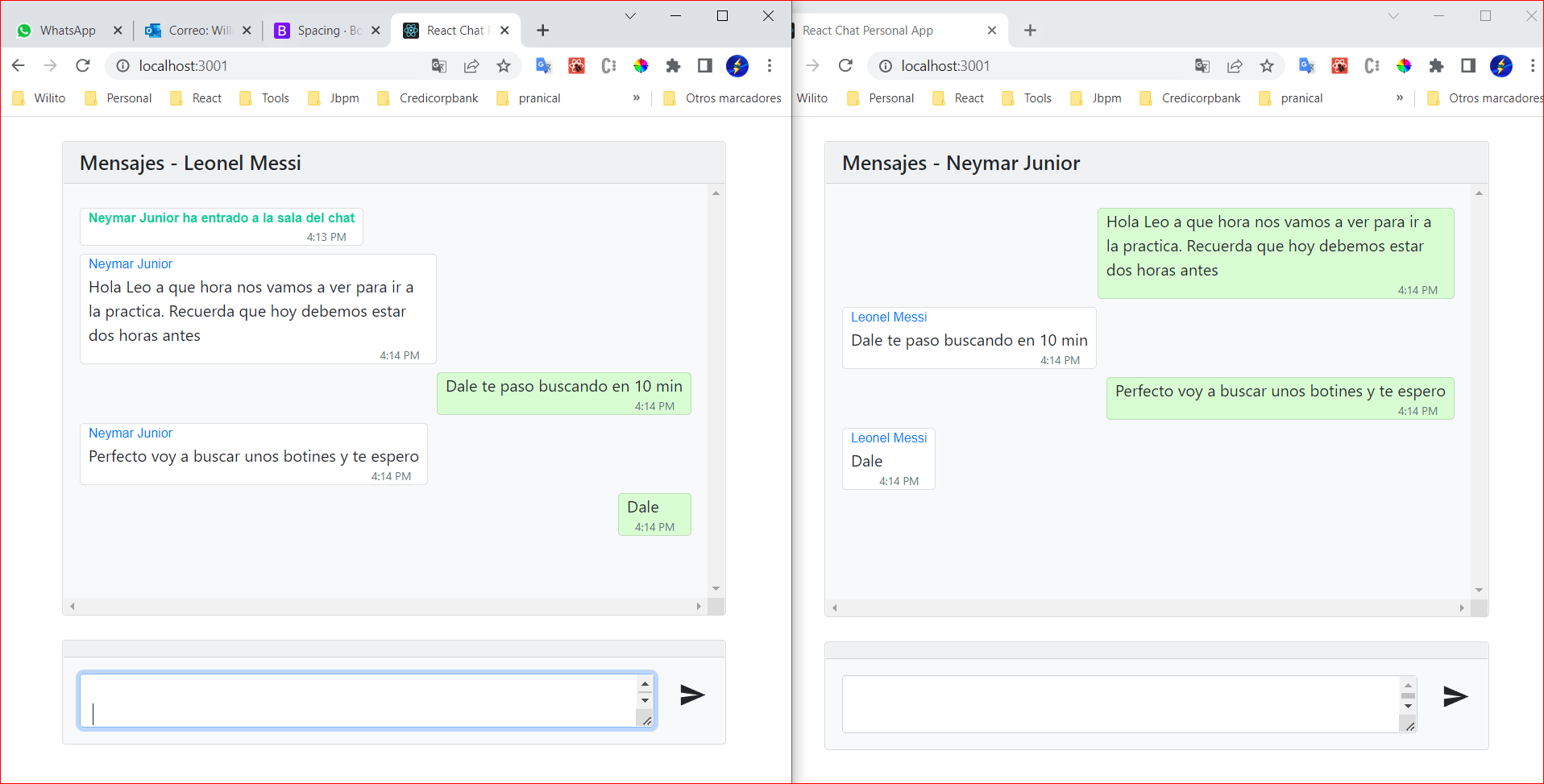Bookmark the page using the star icon
Viewport: 1544px width, 784px height.
point(504,65)
